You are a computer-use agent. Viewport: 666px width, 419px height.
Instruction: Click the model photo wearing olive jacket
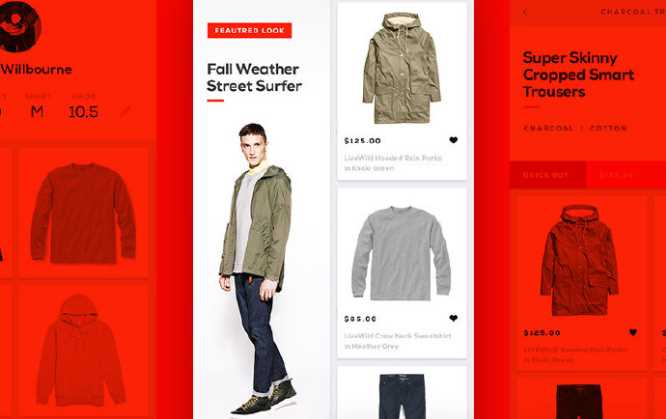pos(258,269)
